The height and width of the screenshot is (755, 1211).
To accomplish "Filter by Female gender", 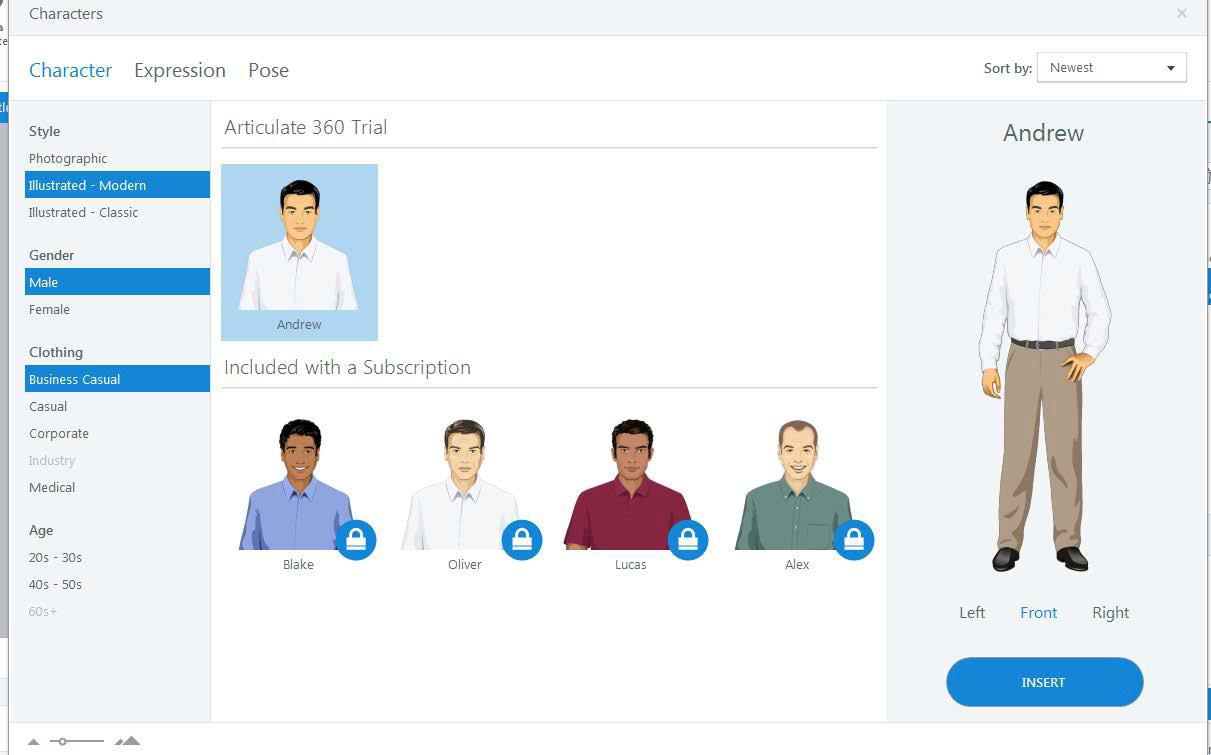I will coord(49,309).
